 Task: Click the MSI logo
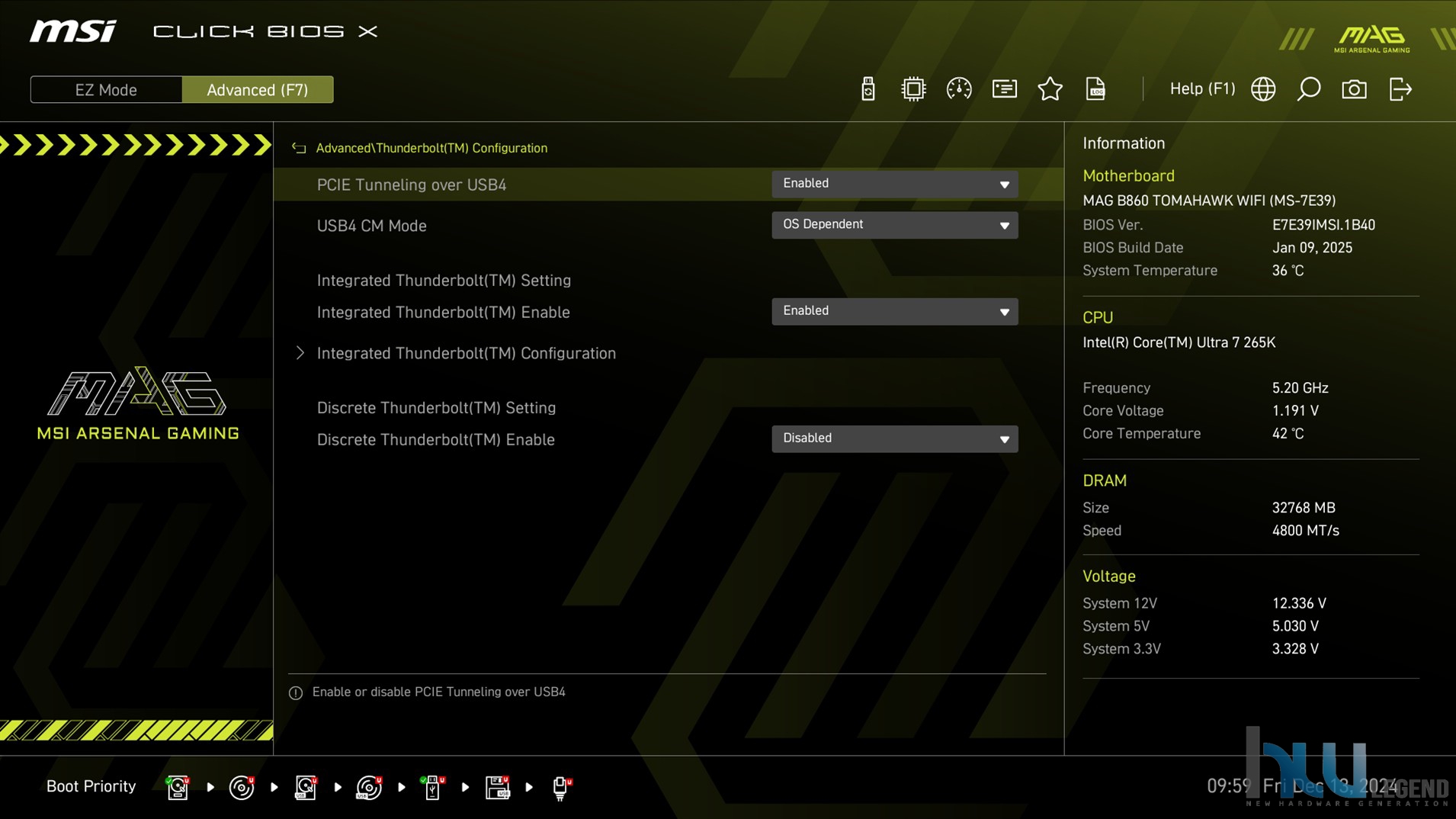73,31
